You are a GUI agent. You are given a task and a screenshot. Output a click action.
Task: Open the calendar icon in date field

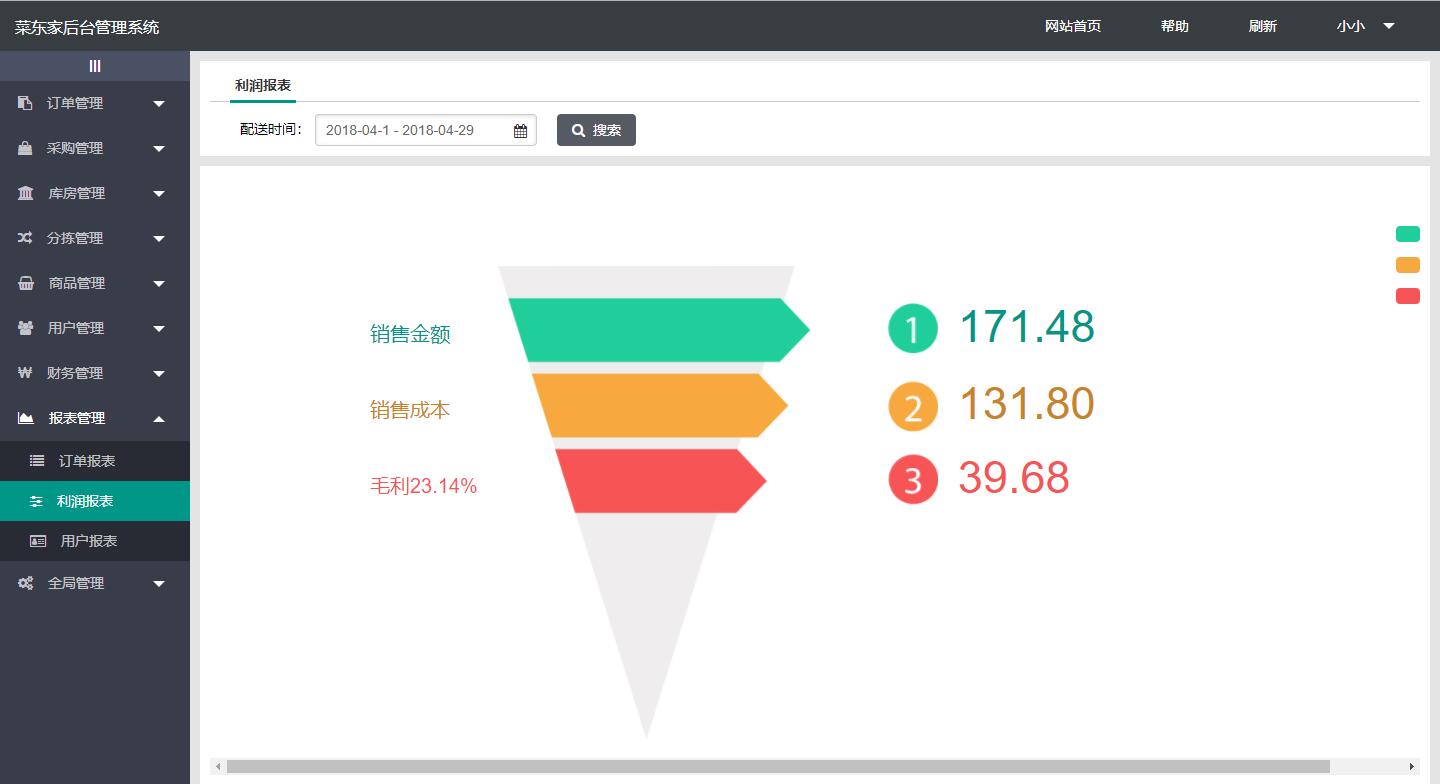pos(520,131)
